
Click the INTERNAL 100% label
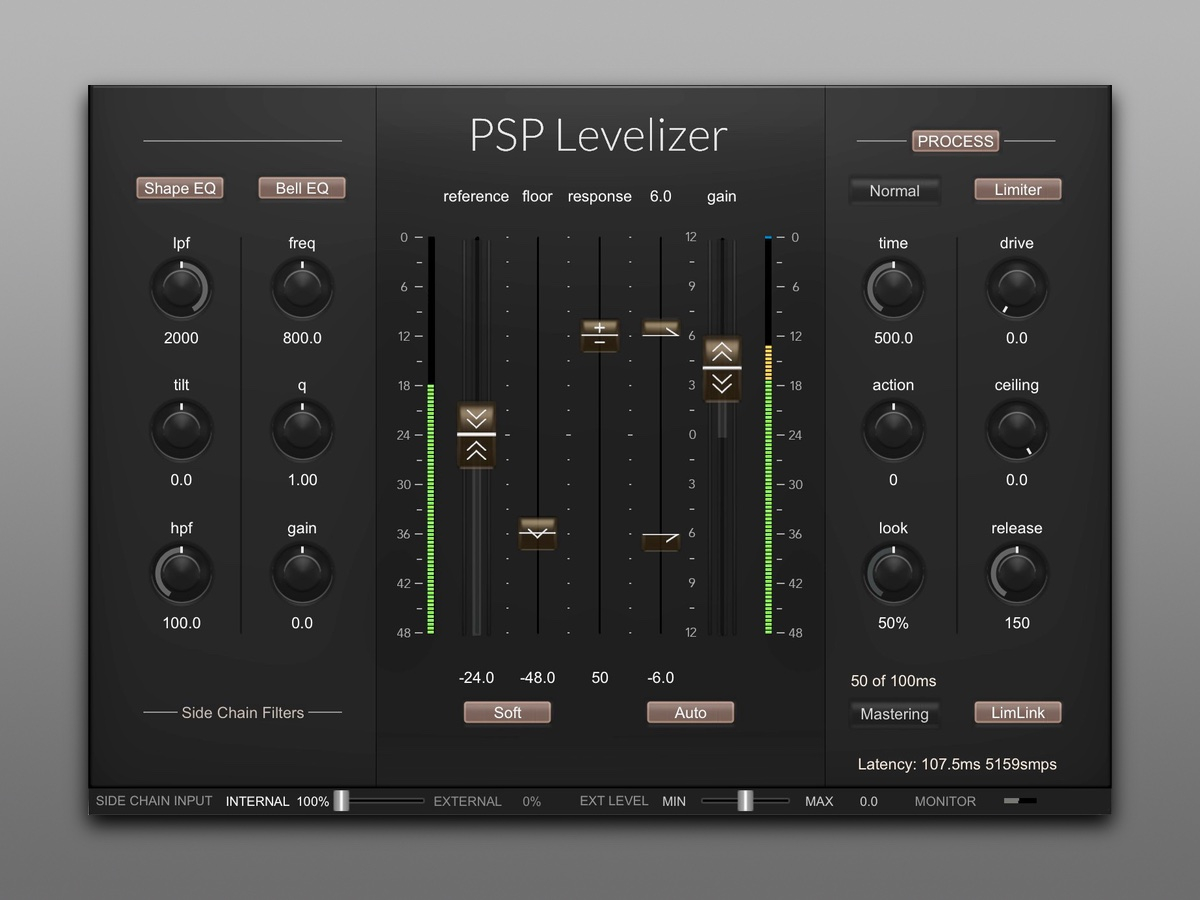pos(277,802)
